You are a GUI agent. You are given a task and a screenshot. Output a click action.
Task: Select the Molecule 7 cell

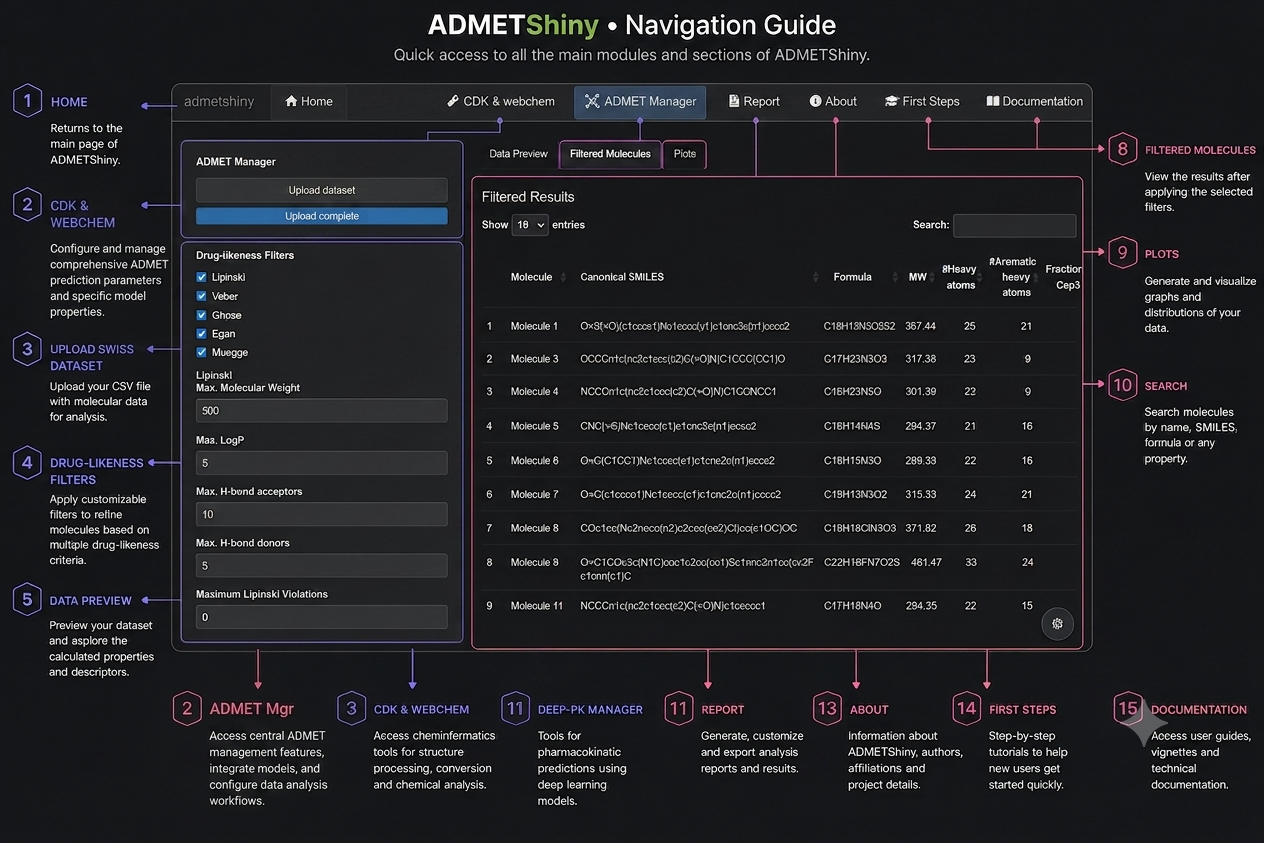tap(534, 494)
